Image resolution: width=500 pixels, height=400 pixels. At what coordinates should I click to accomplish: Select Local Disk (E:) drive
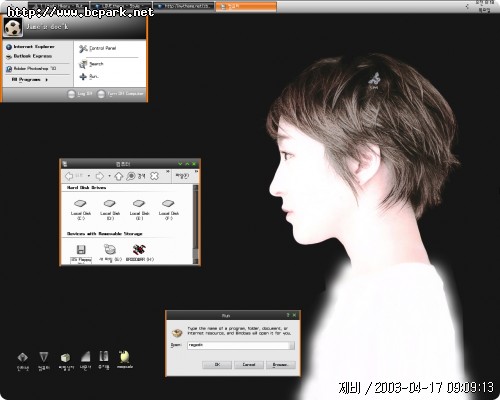[139, 210]
